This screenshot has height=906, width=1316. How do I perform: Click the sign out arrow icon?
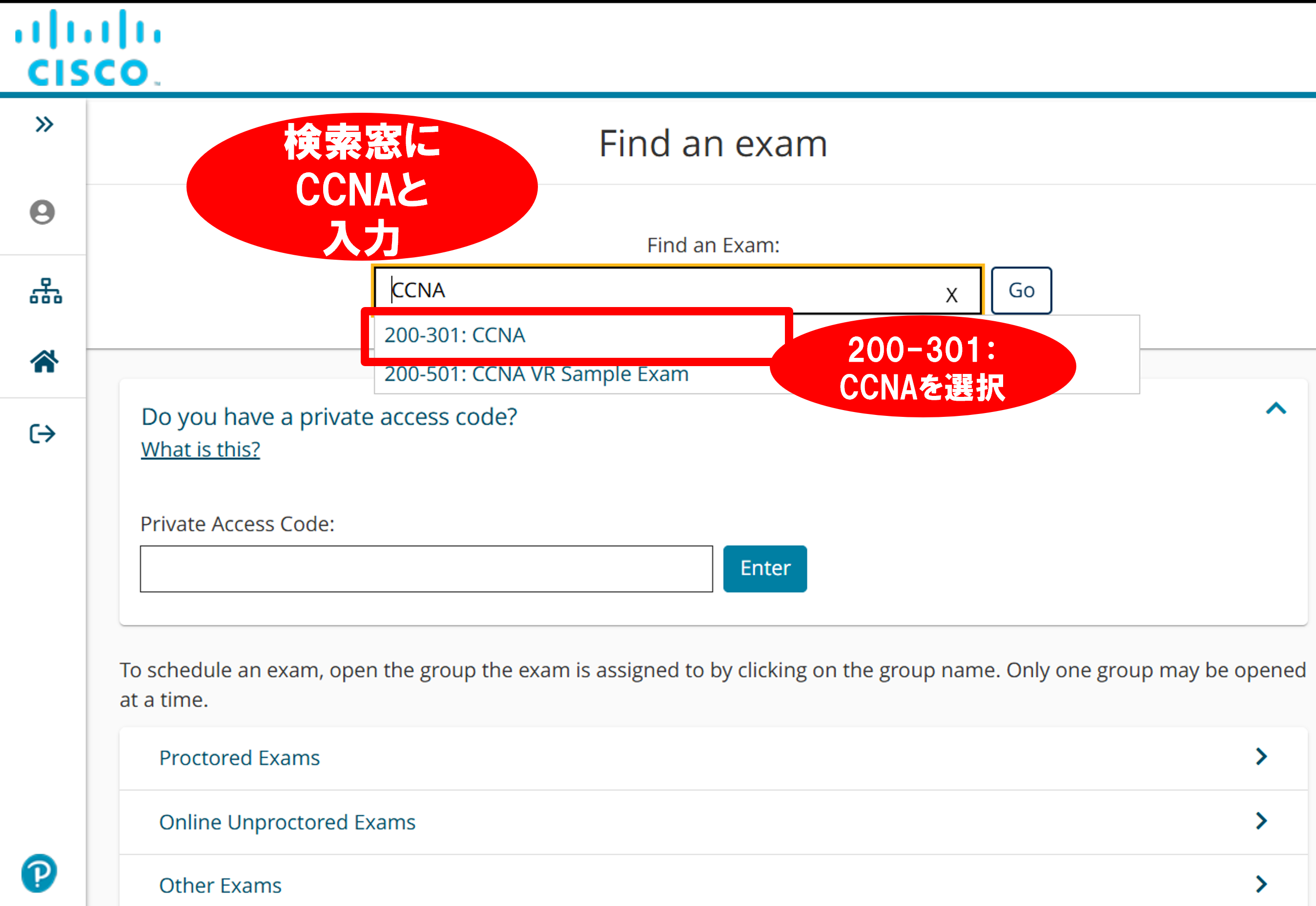click(x=42, y=433)
